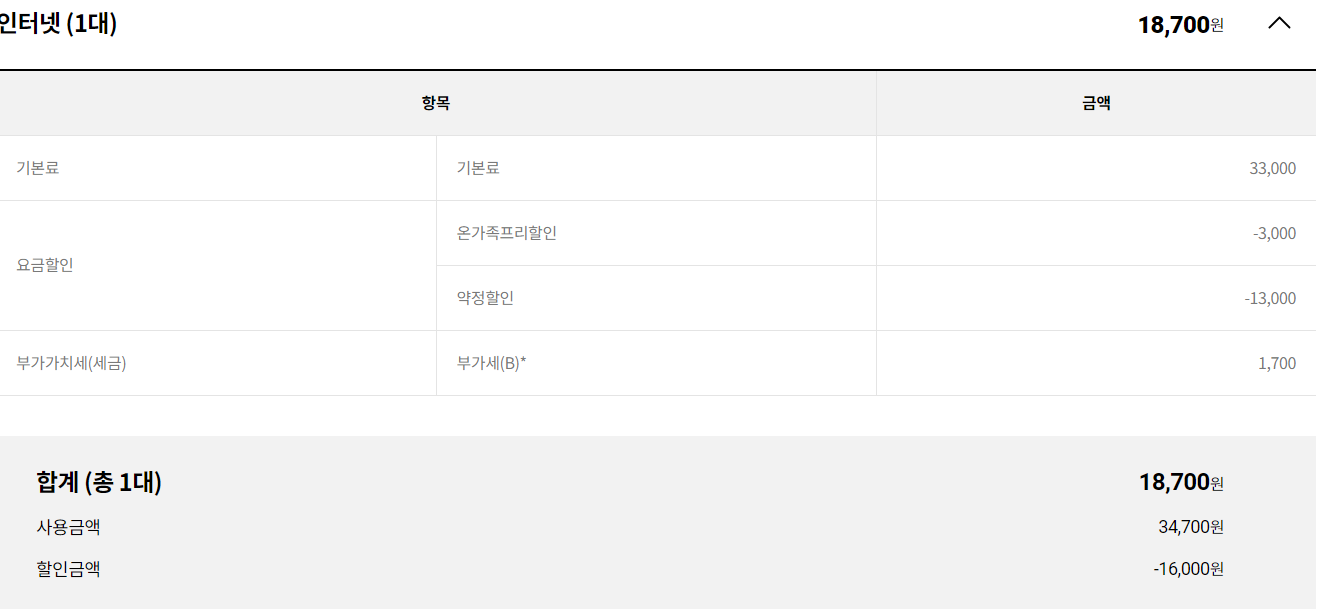Click the 합계 (총 1대) summary label
The width and height of the screenshot is (1317, 609).
pos(99,482)
